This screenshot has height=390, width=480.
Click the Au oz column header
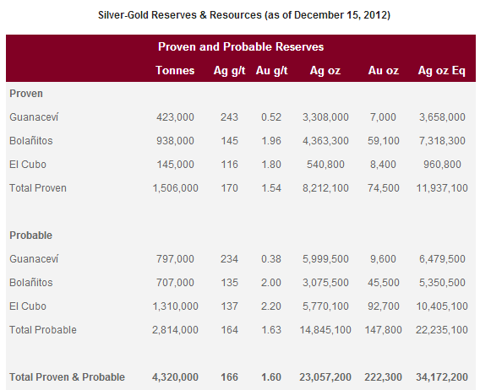[383, 70]
